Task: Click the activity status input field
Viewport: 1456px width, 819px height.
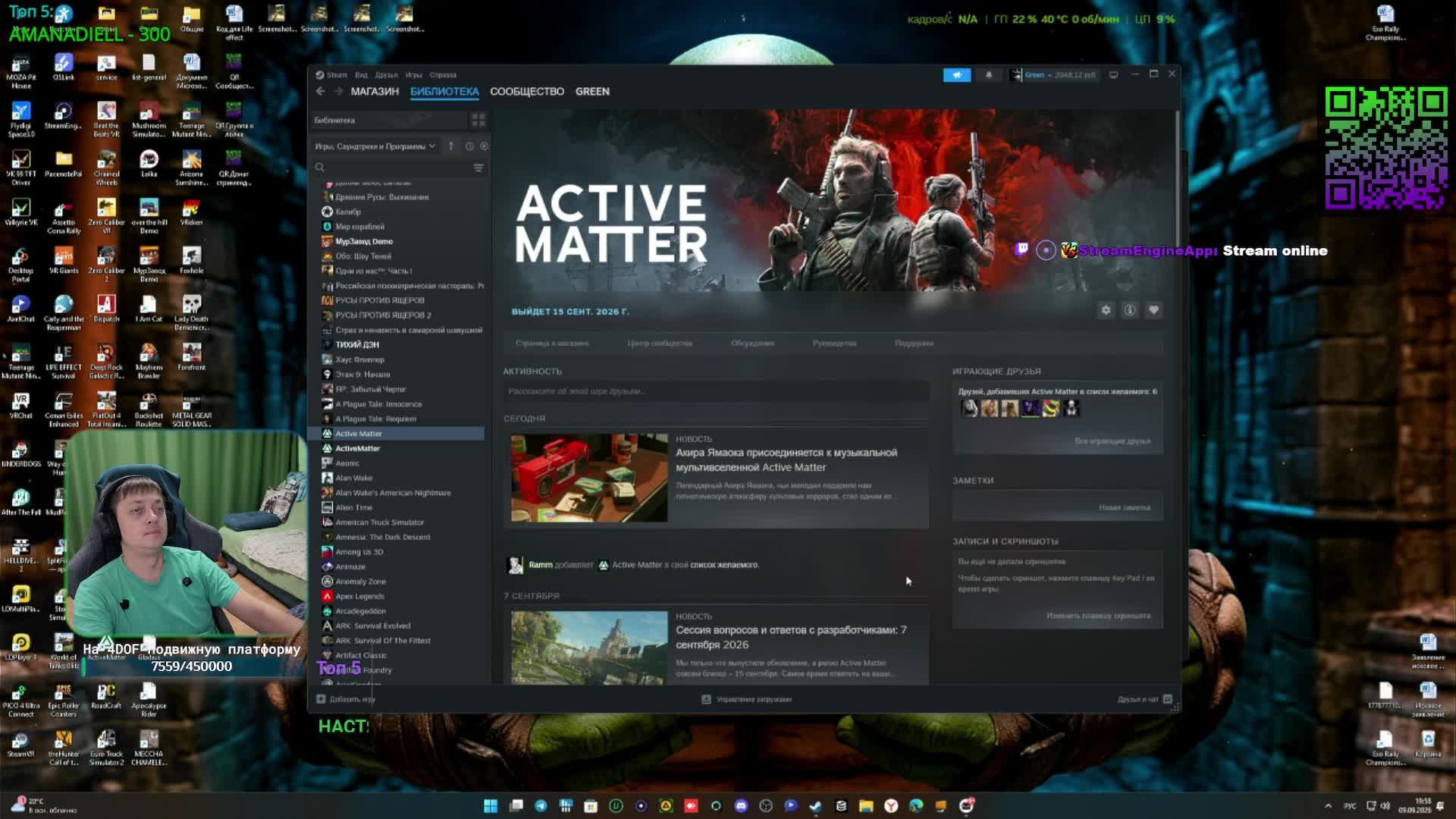Action: (x=716, y=391)
